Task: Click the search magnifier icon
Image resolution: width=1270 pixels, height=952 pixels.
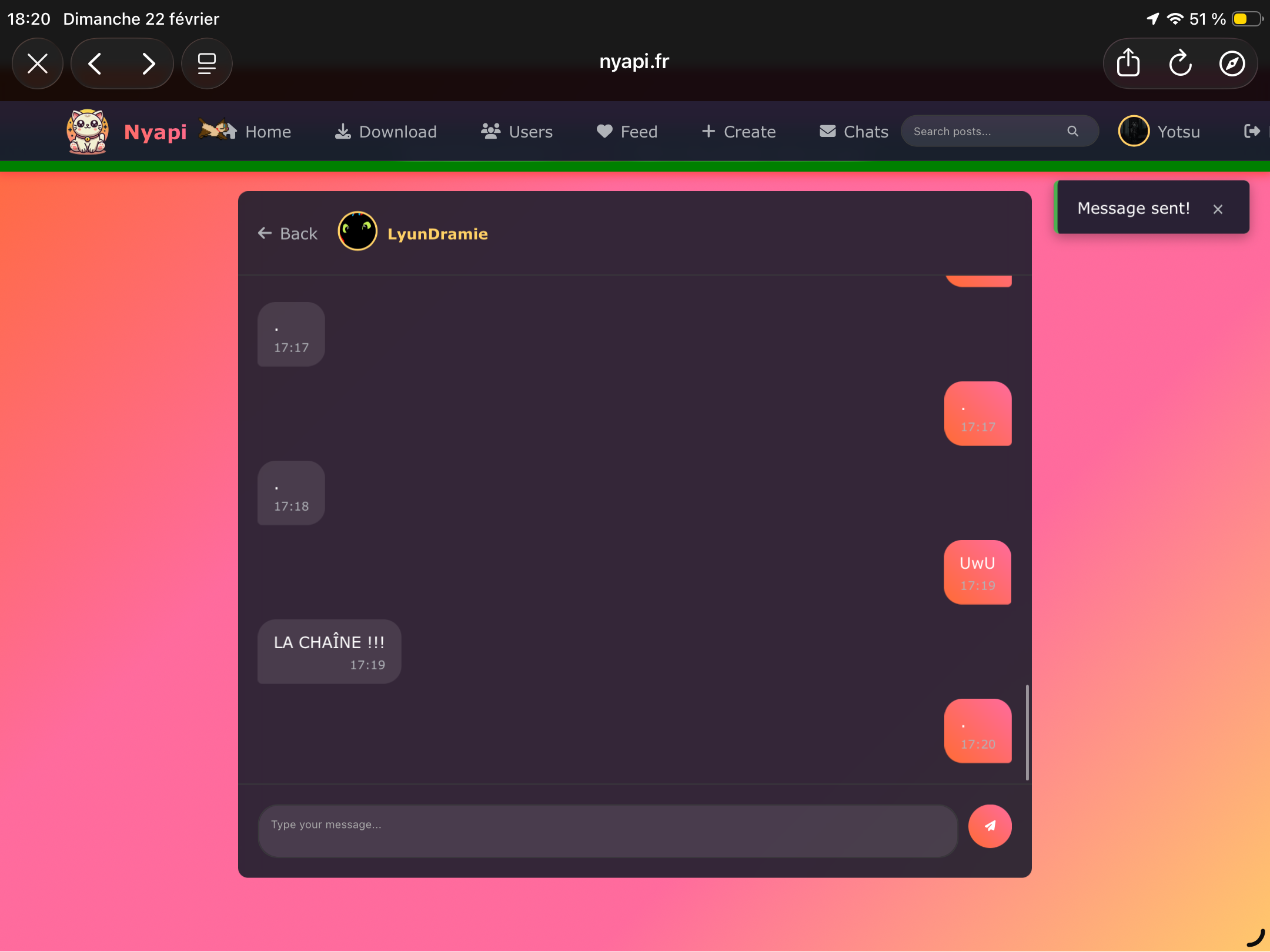Action: pyautogui.click(x=1072, y=131)
